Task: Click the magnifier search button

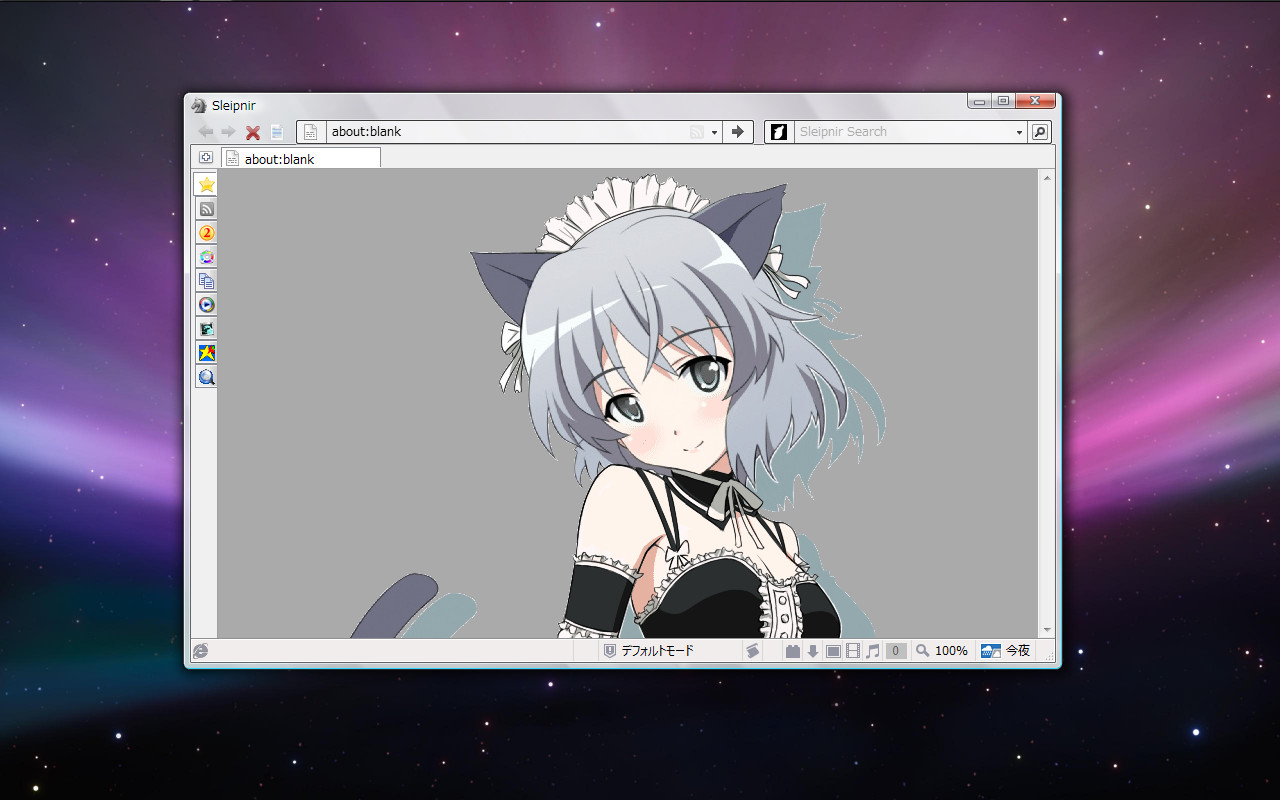Action: point(1040,132)
